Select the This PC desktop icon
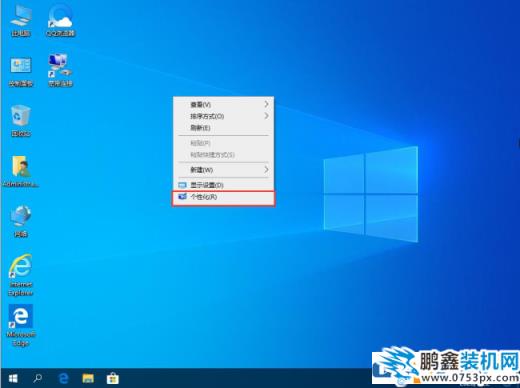The width and height of the screenshot is (520, 388). pos(21,21)
